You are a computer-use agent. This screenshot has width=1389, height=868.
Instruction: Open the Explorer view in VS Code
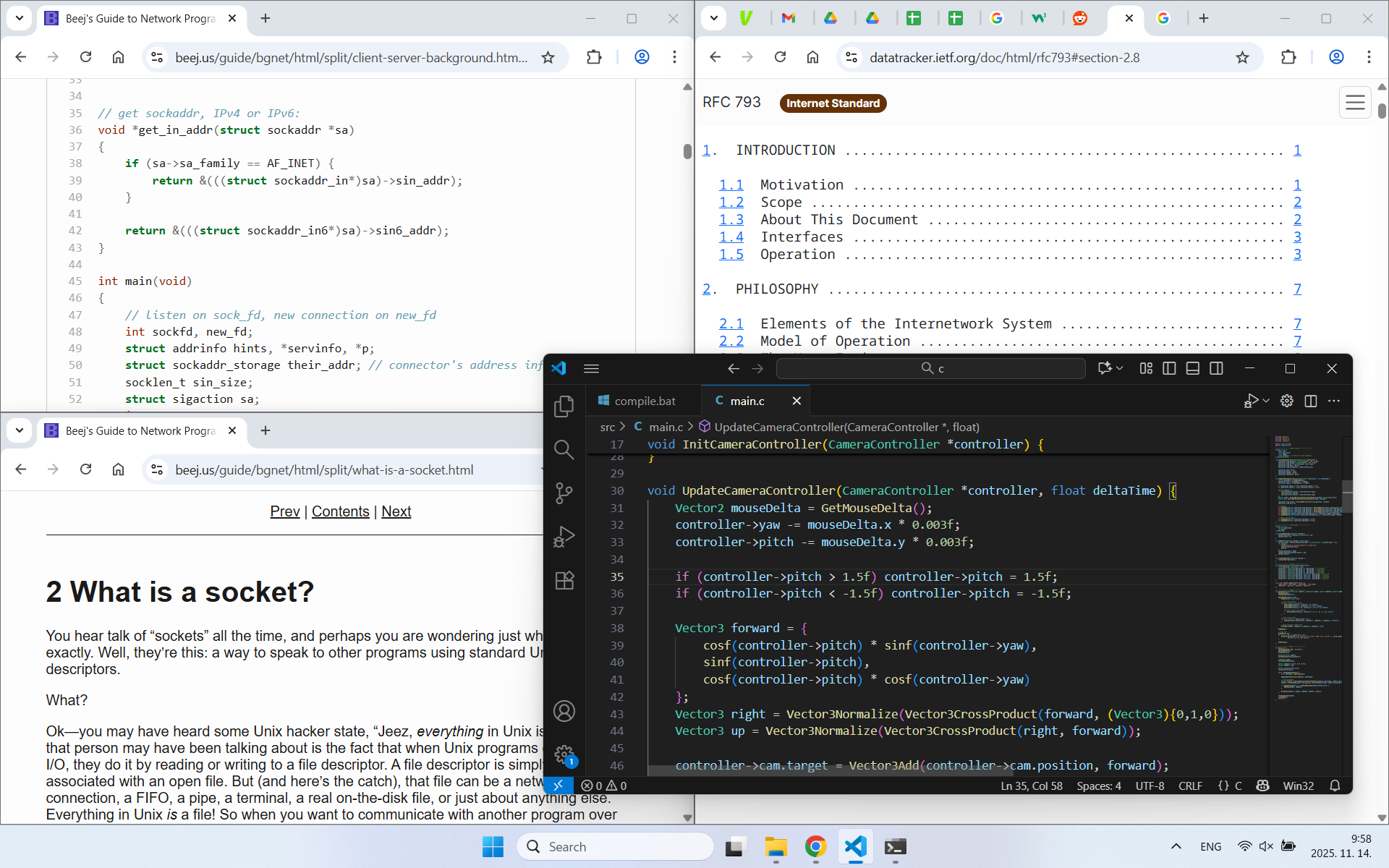click(564, 407)
